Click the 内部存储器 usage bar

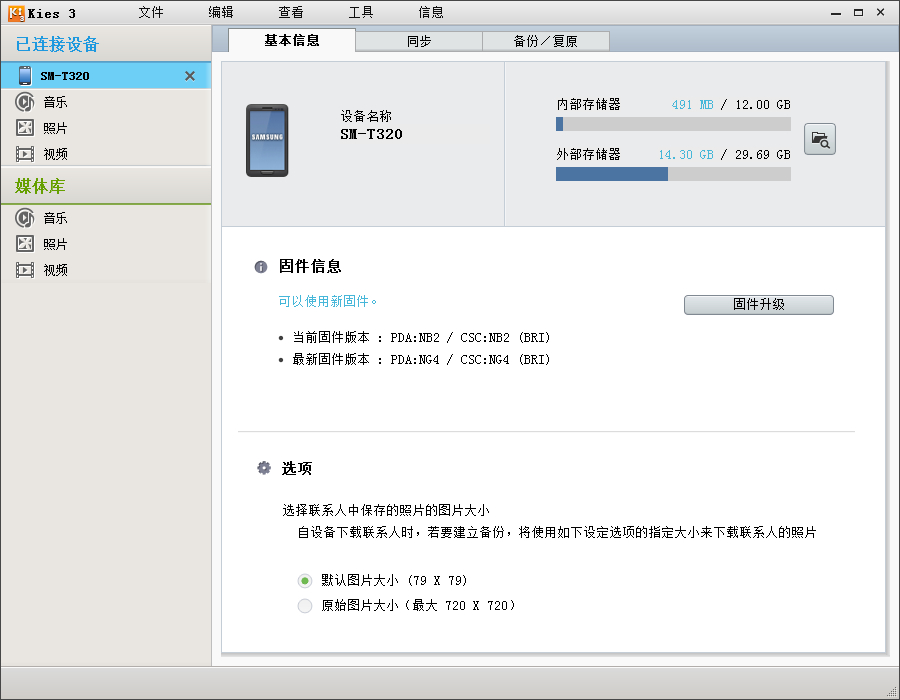673,124
